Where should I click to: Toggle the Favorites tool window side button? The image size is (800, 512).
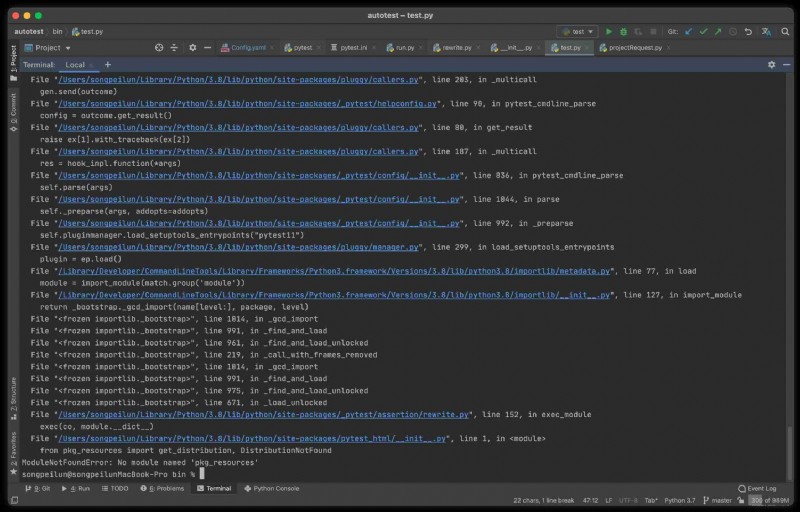coord(13,453)
